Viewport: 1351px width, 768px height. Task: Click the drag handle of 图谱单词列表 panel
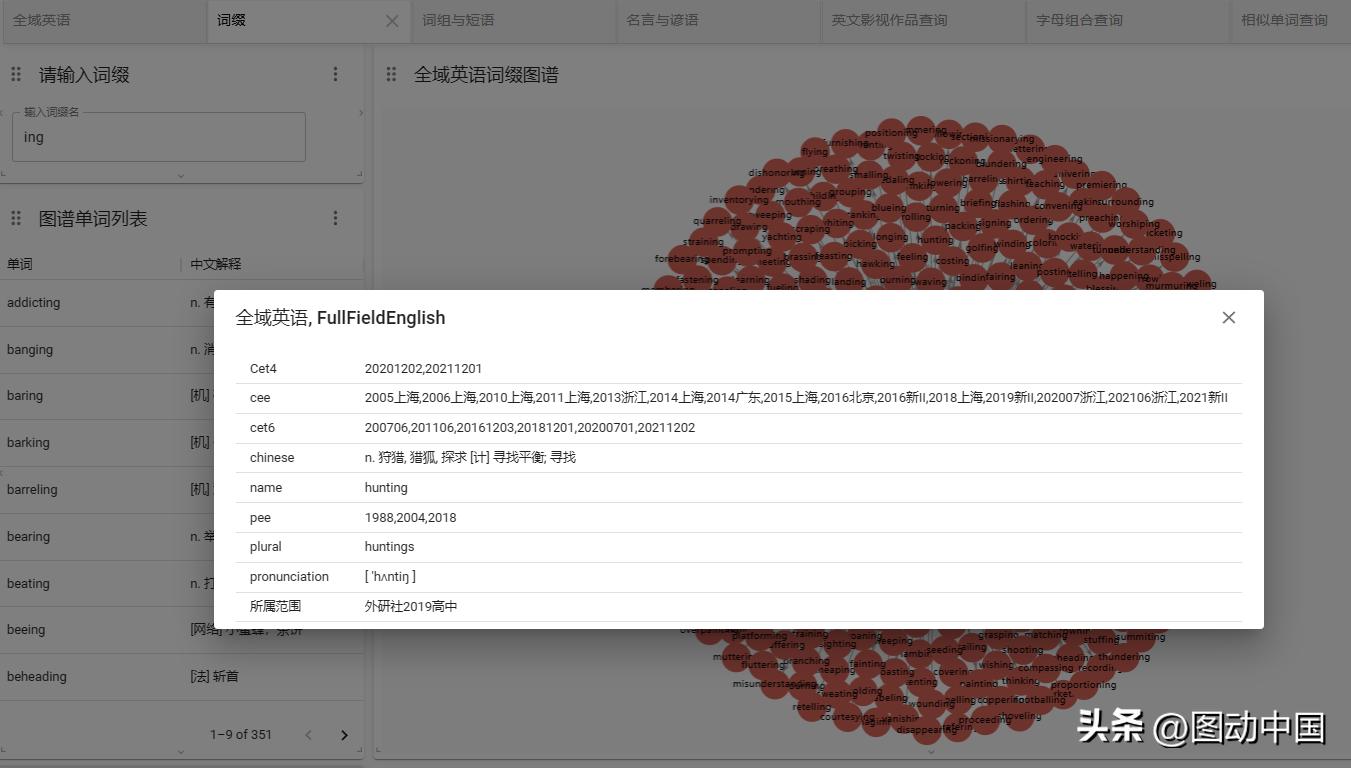pos(16,217)
